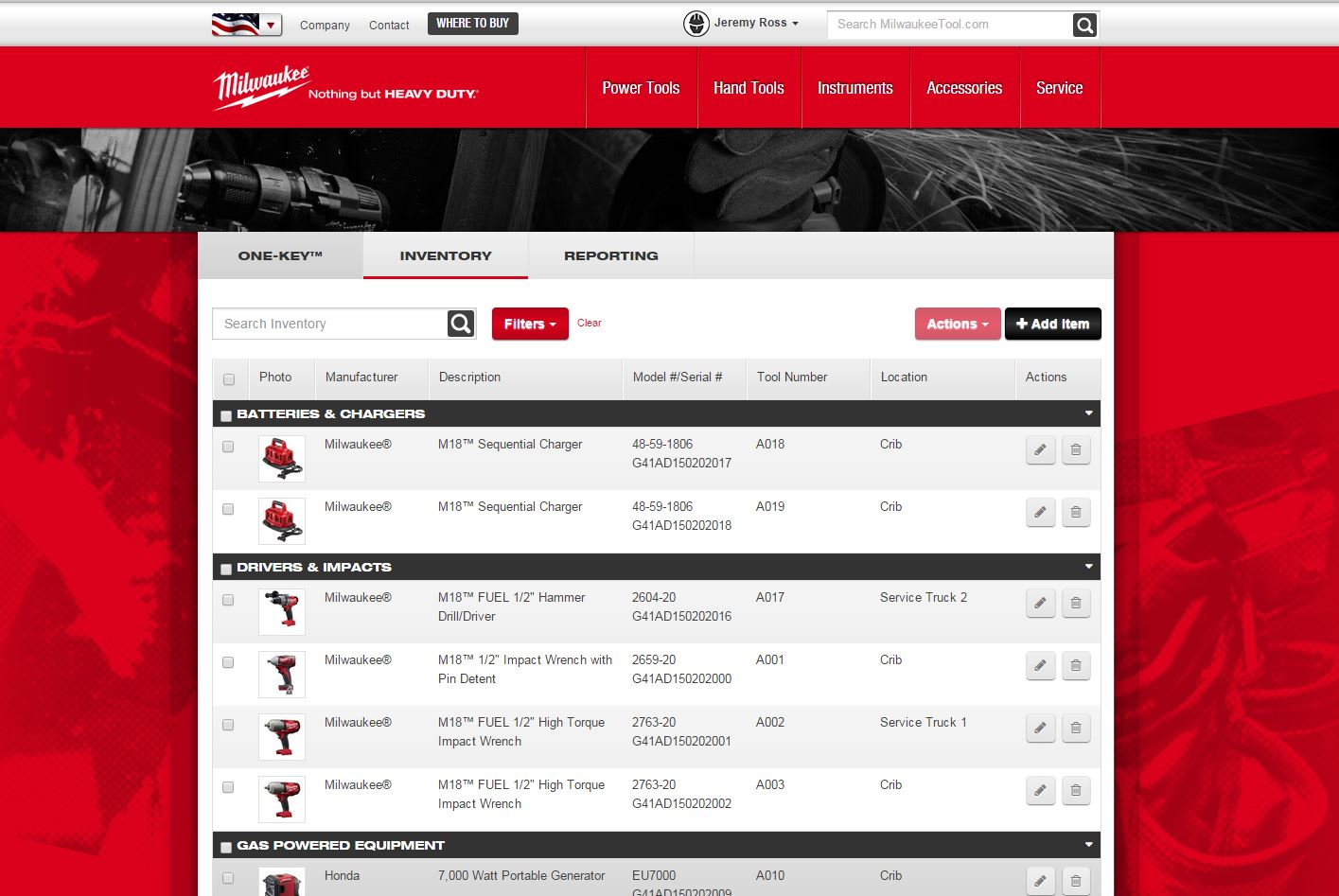Switch to the ONE-KEY tab
1339x896 pixels.
[x=280, y=255]
